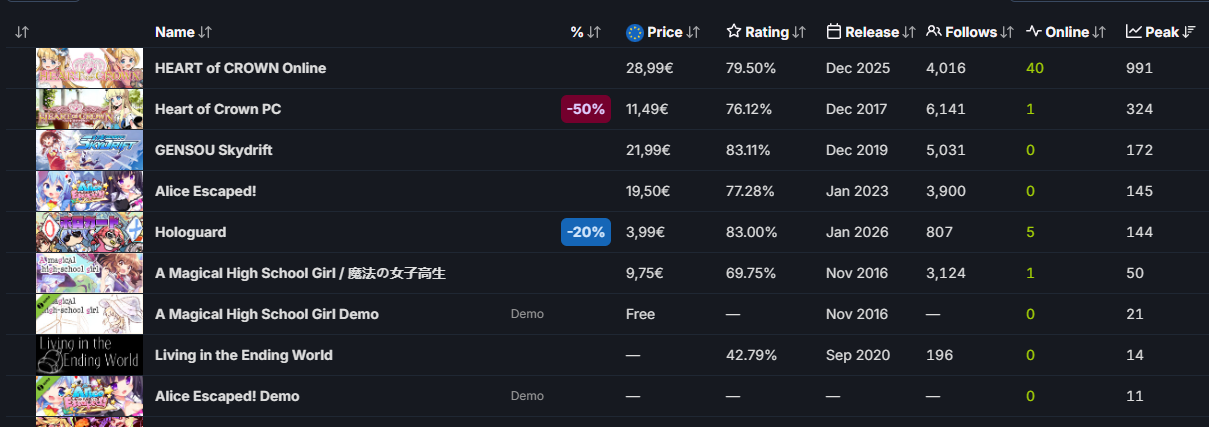Click the pulse icon beside Online
This screenshot has height=427, width=1209.
click(x=1034, y=32)
